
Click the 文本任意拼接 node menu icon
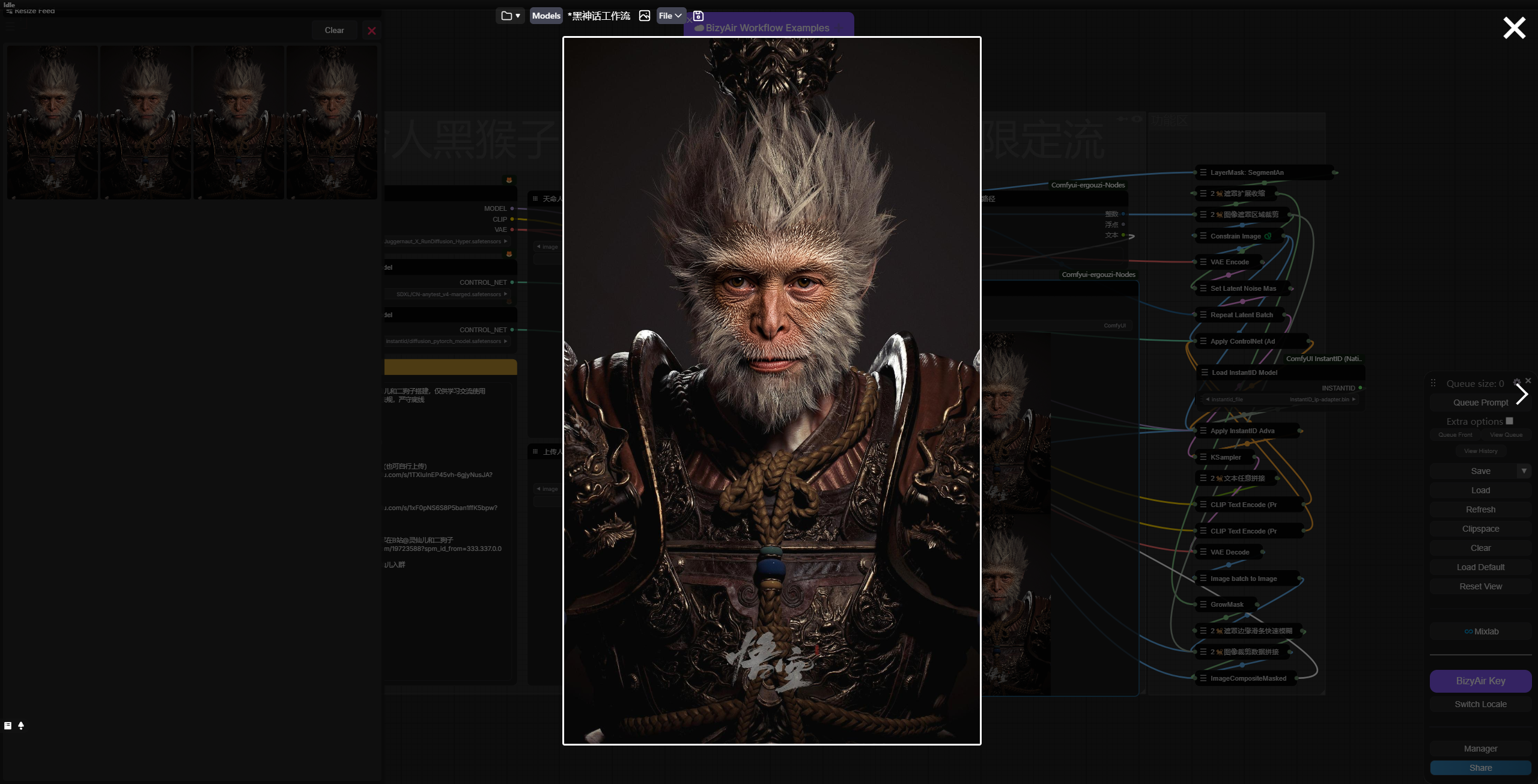click(x=1203, y=478)
